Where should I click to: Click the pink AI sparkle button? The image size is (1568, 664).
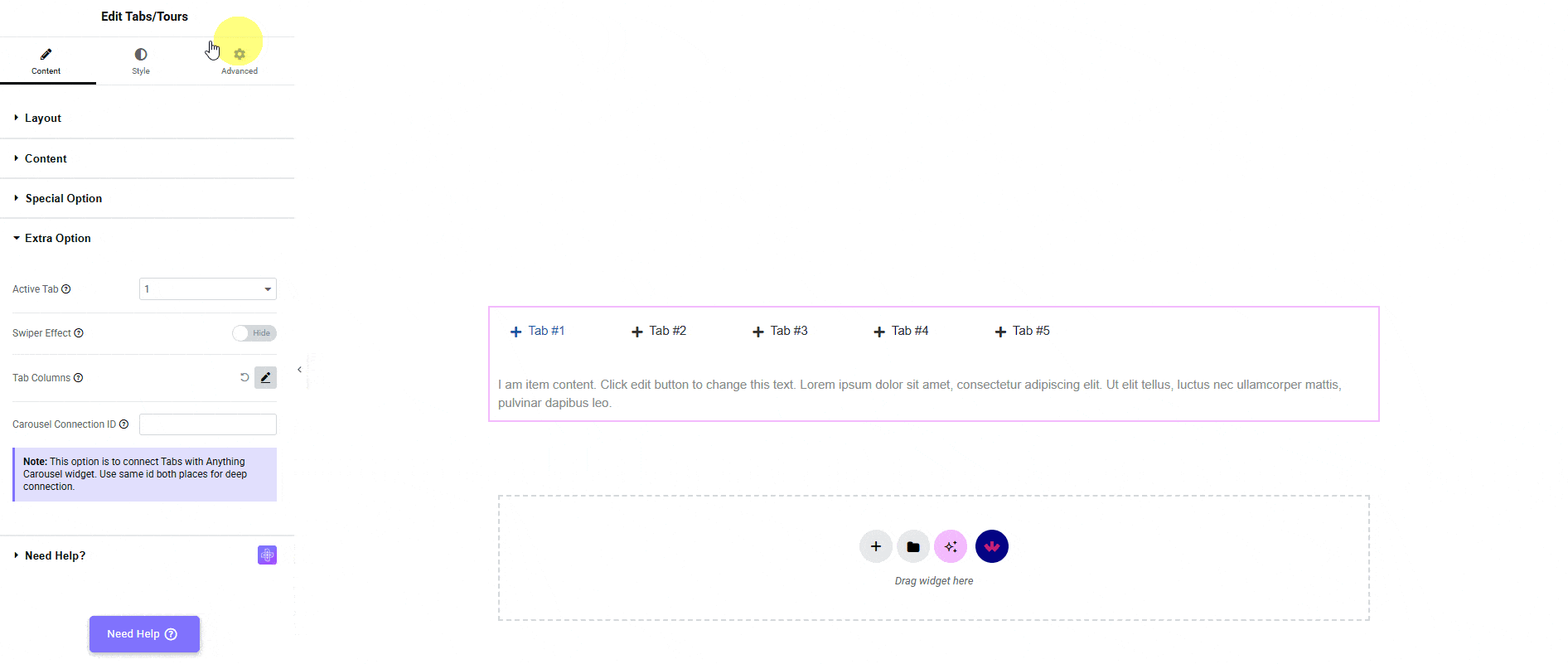point(951,546)
